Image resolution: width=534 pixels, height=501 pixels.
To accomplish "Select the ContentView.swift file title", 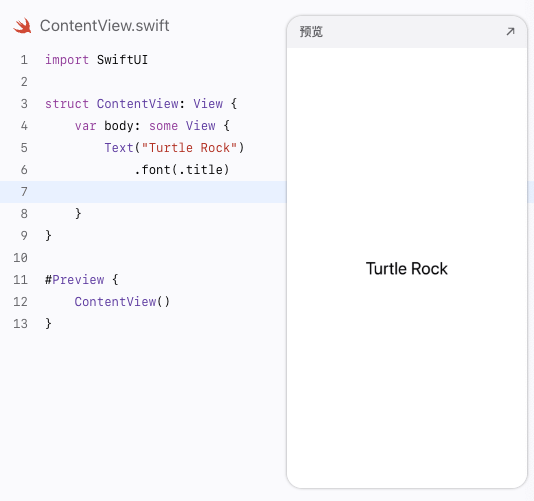I will (105, 26).
